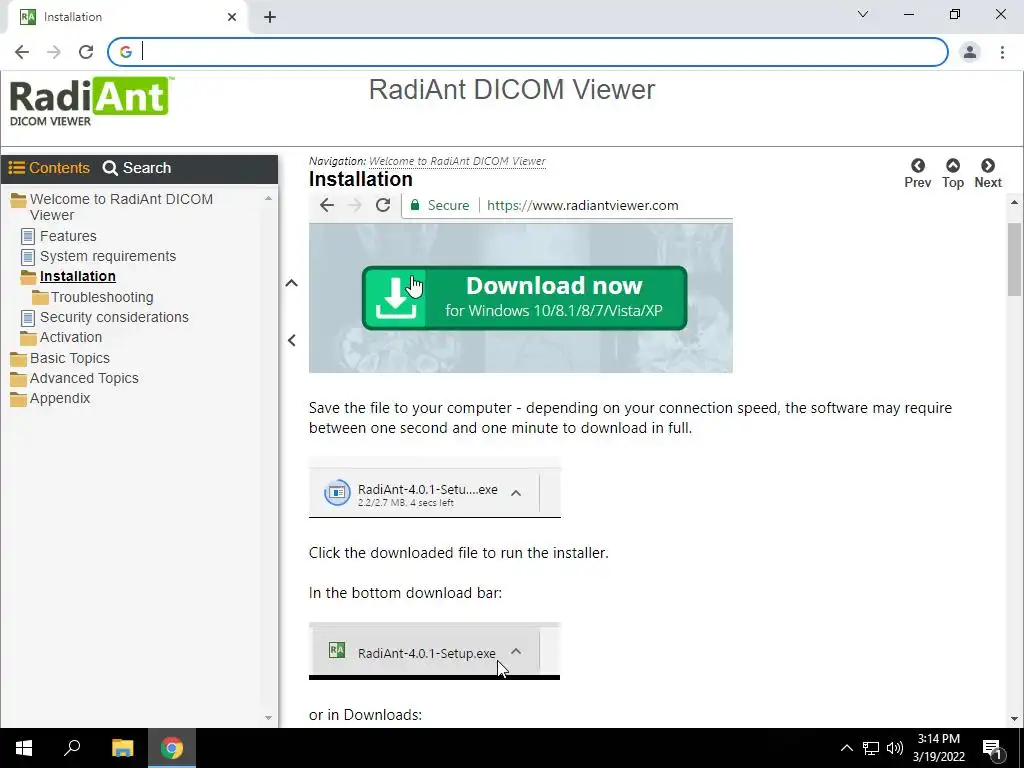Close the Installation browser tab

[x=232, y=17]
